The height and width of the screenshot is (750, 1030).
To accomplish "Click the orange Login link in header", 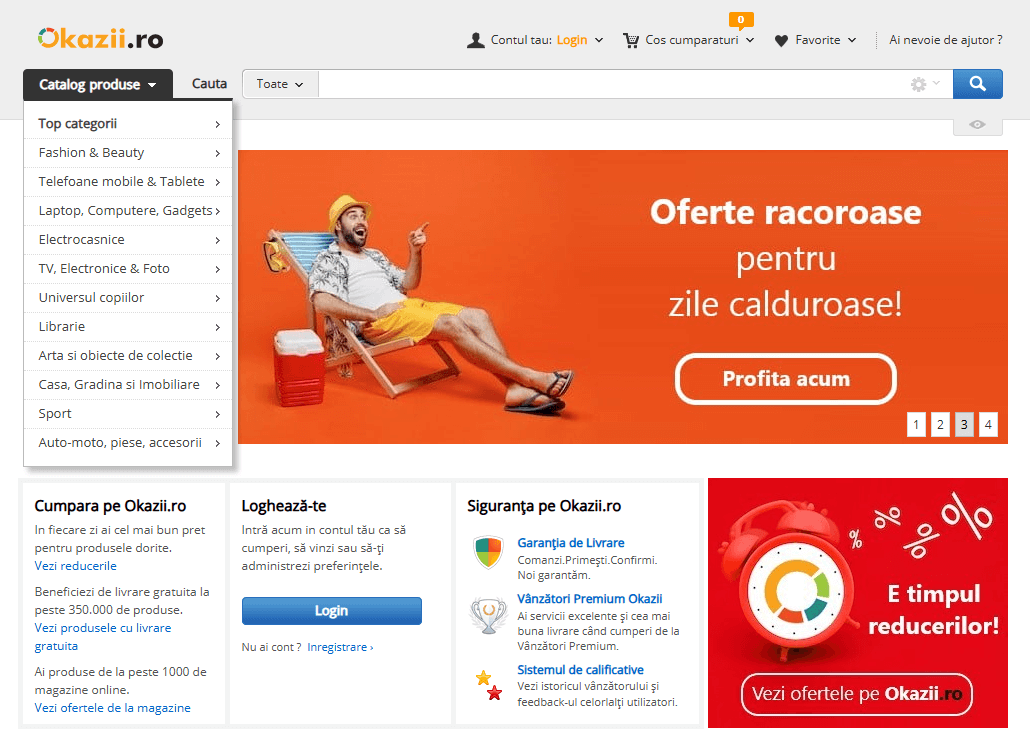I will coord(571,40).
